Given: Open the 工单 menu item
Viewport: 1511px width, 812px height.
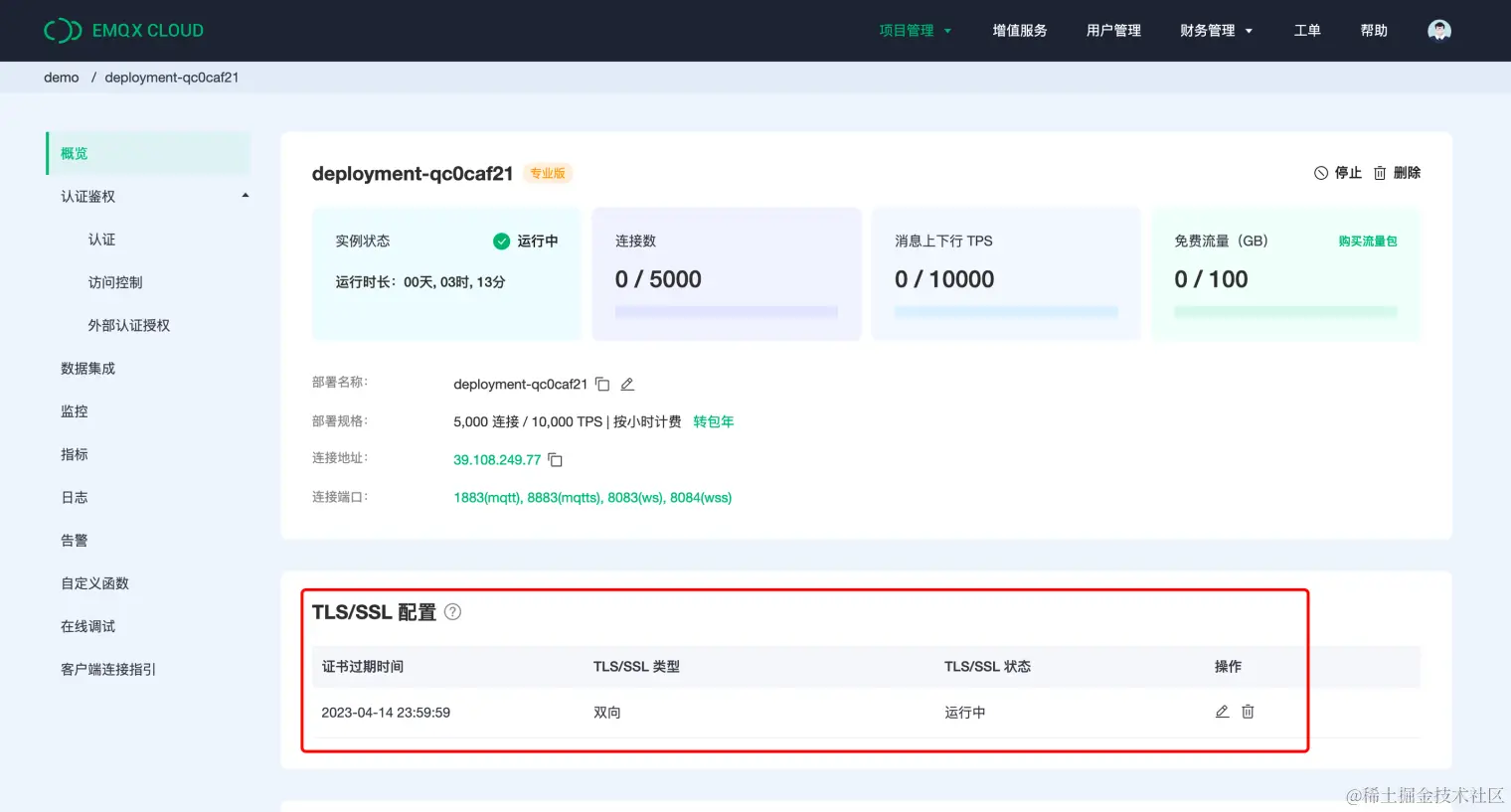Looking at the screenshot, I should (x=1307, y=30).
